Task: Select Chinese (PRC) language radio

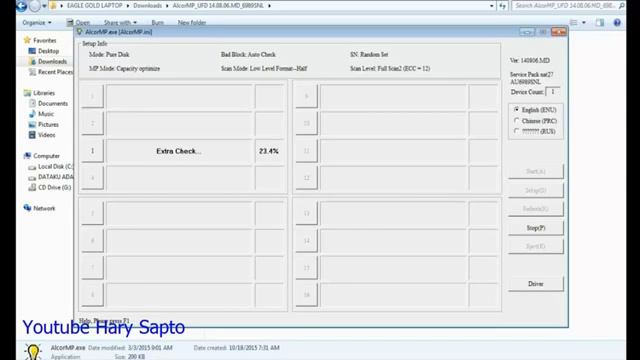Action: [517, 121]
